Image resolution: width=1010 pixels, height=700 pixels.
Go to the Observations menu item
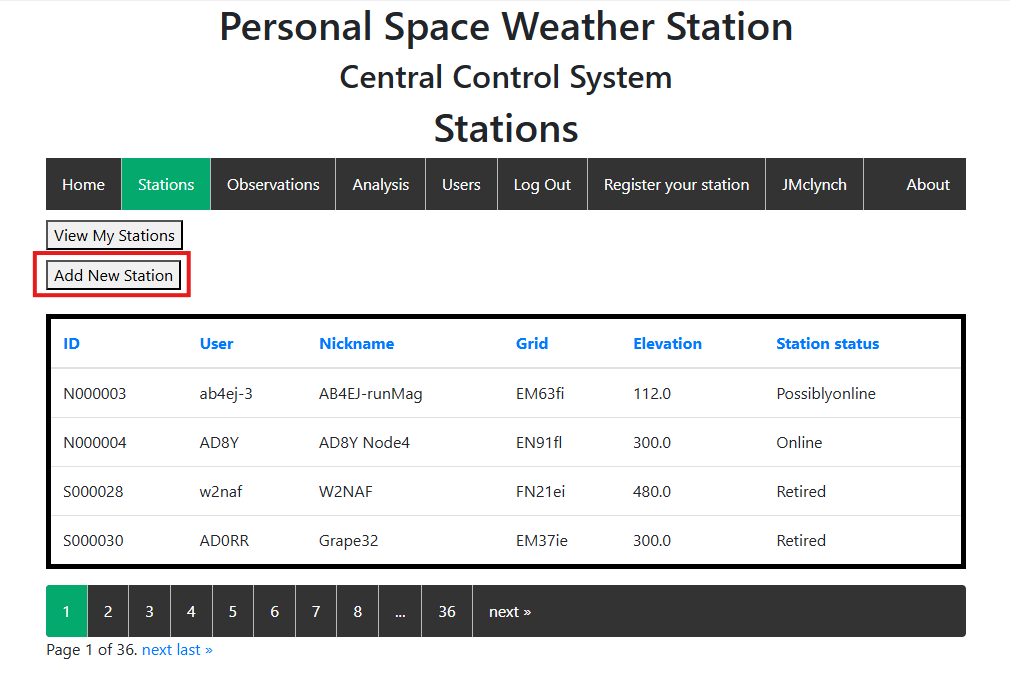(x=273, y=184)
